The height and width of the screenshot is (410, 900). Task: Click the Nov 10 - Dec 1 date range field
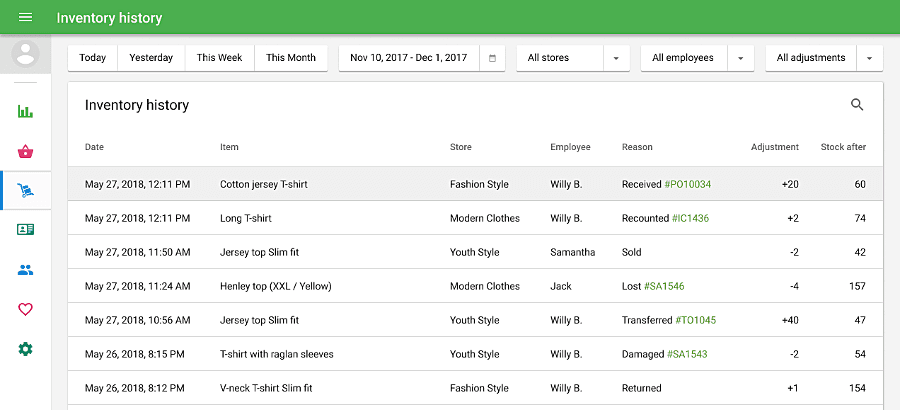[409, 58]
